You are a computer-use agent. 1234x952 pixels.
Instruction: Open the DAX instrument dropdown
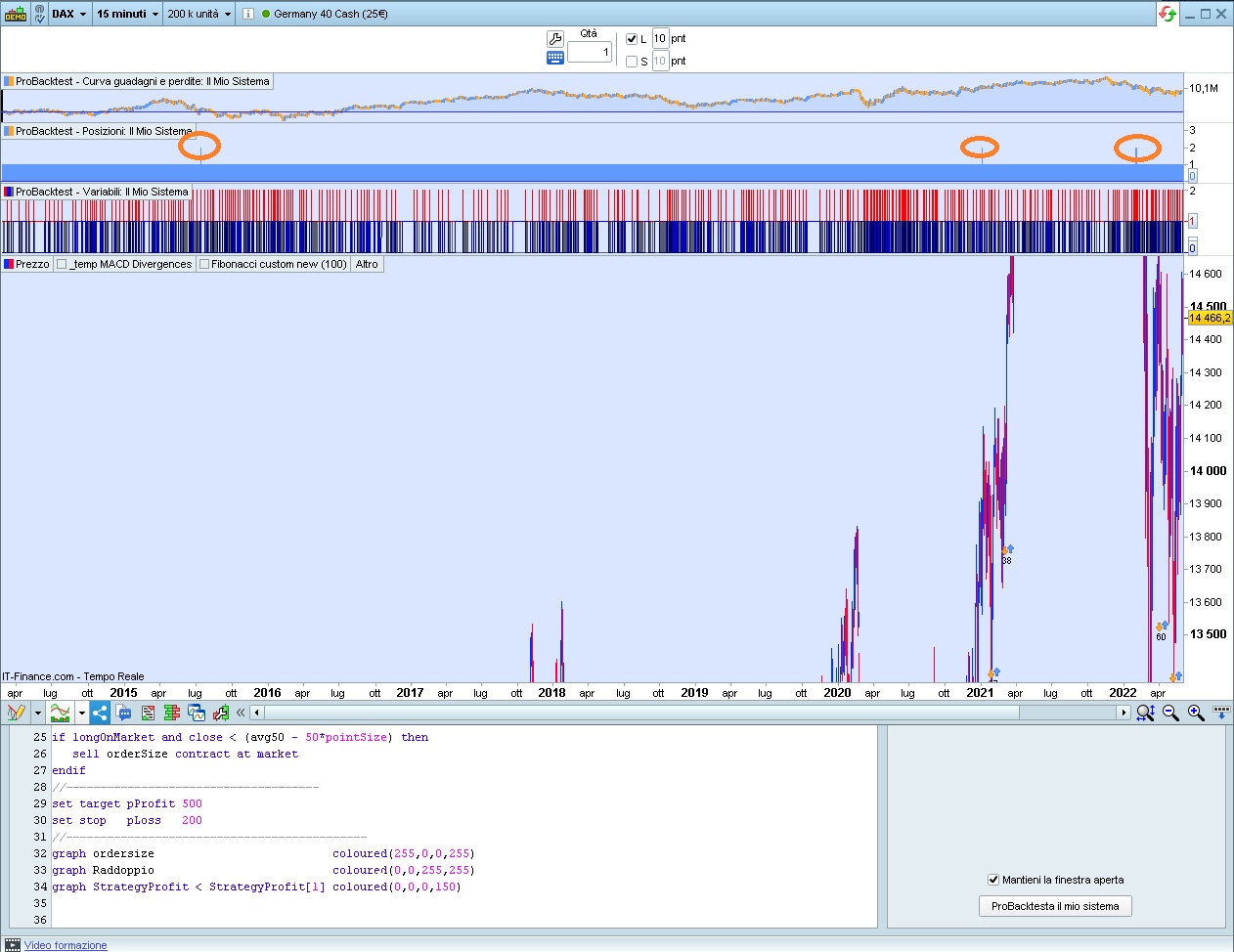tap(68, 14)
